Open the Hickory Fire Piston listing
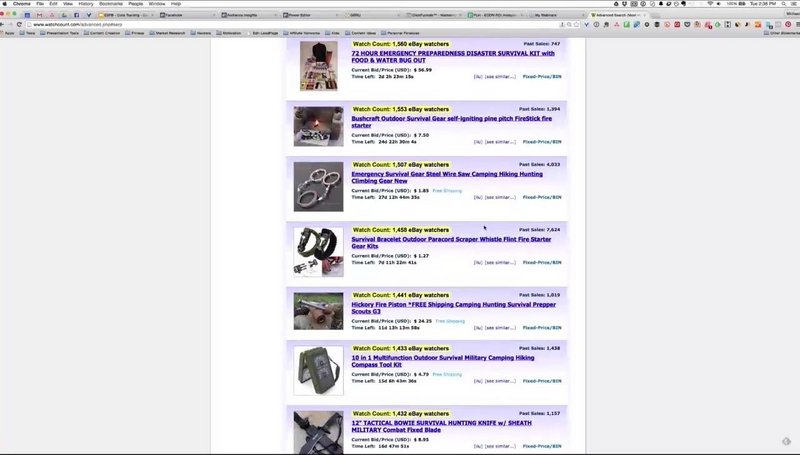This screenshot has width=800, height=455. pos(453,308)
